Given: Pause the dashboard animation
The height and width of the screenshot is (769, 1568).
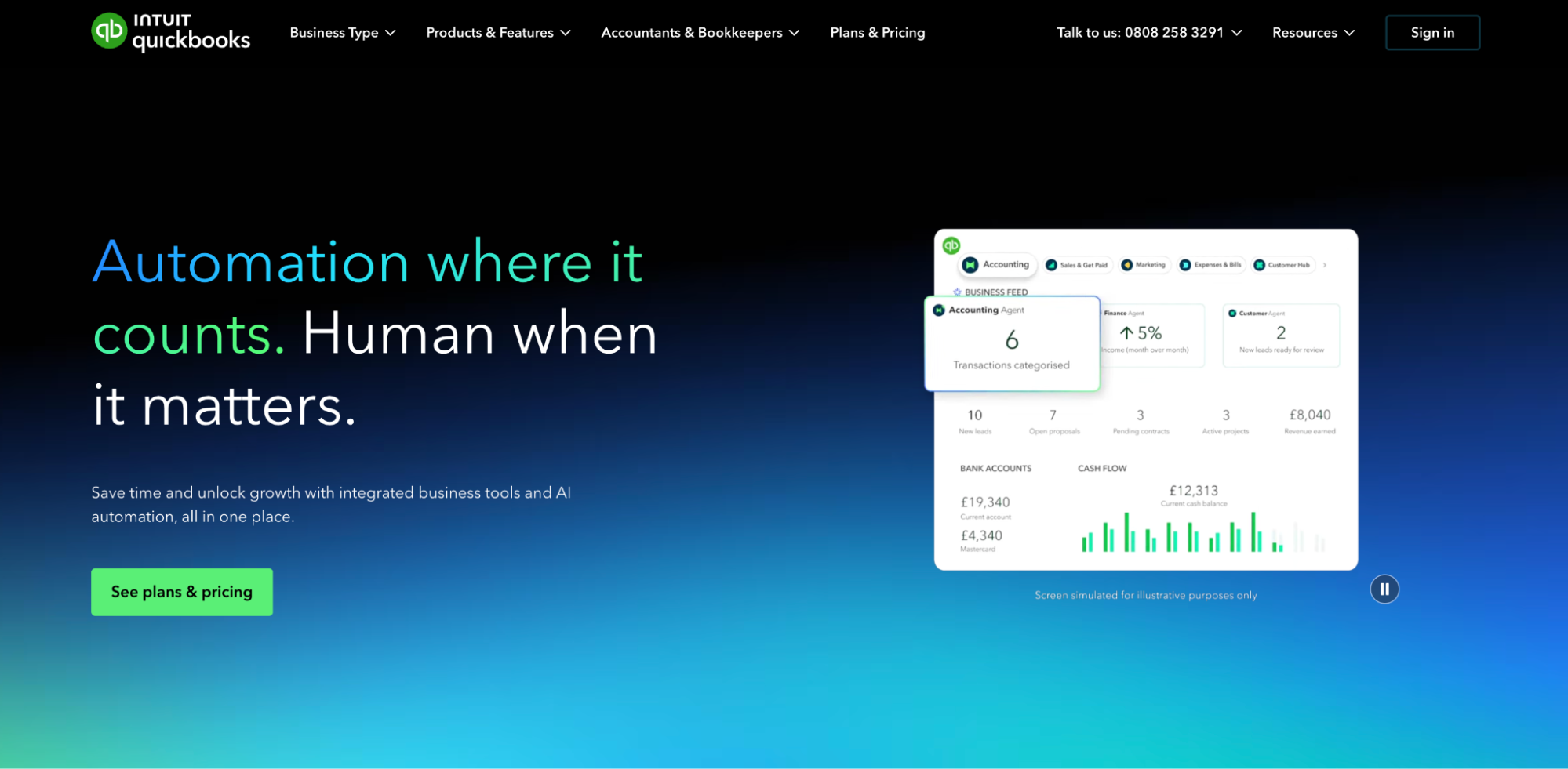Looking at the screenshot, I should (1384, 589).
